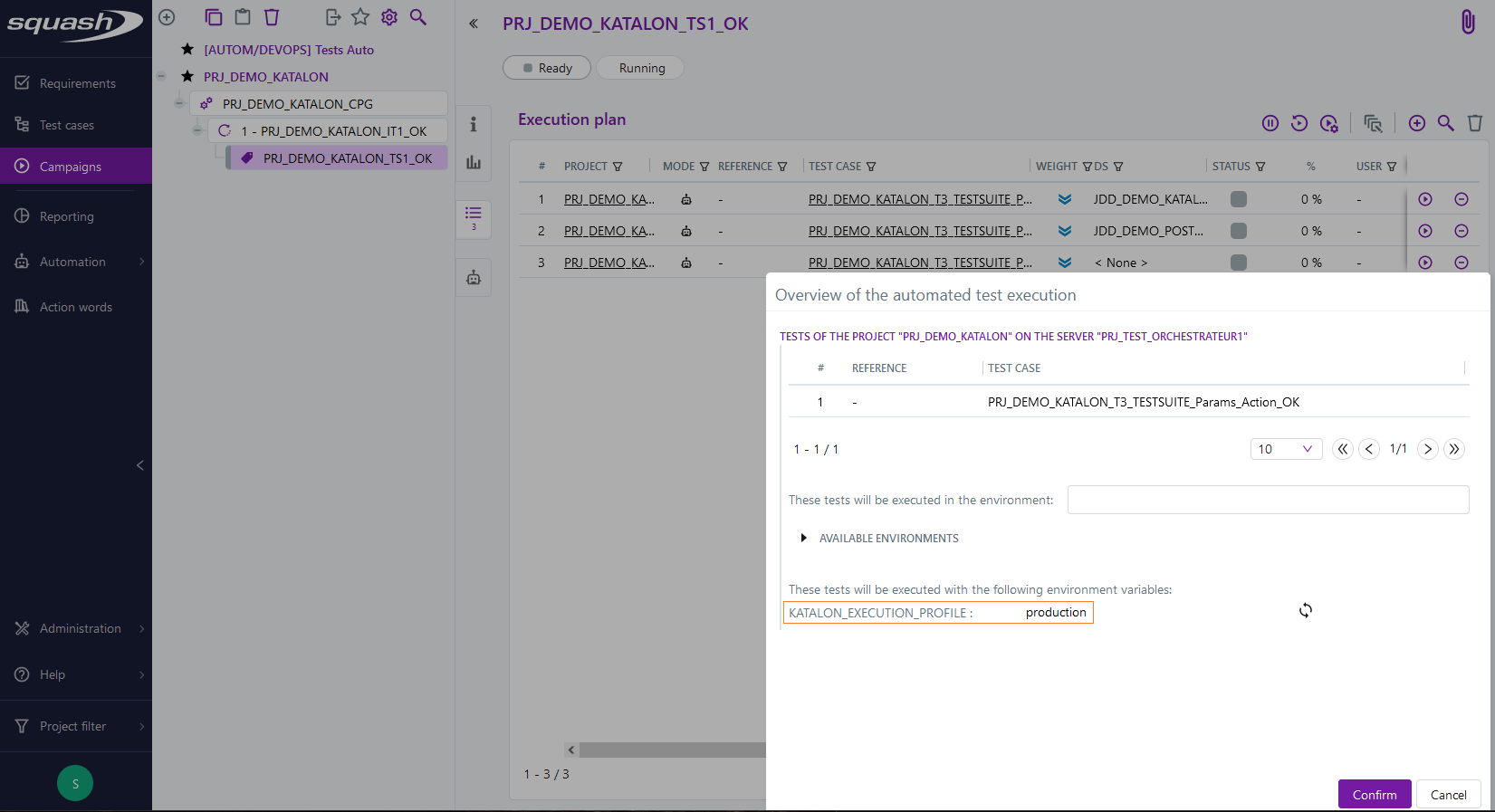Collapse the PRJ_DEMO_KATALON project tree node
The image size is (1495, 812).
[x=161, y=77]
